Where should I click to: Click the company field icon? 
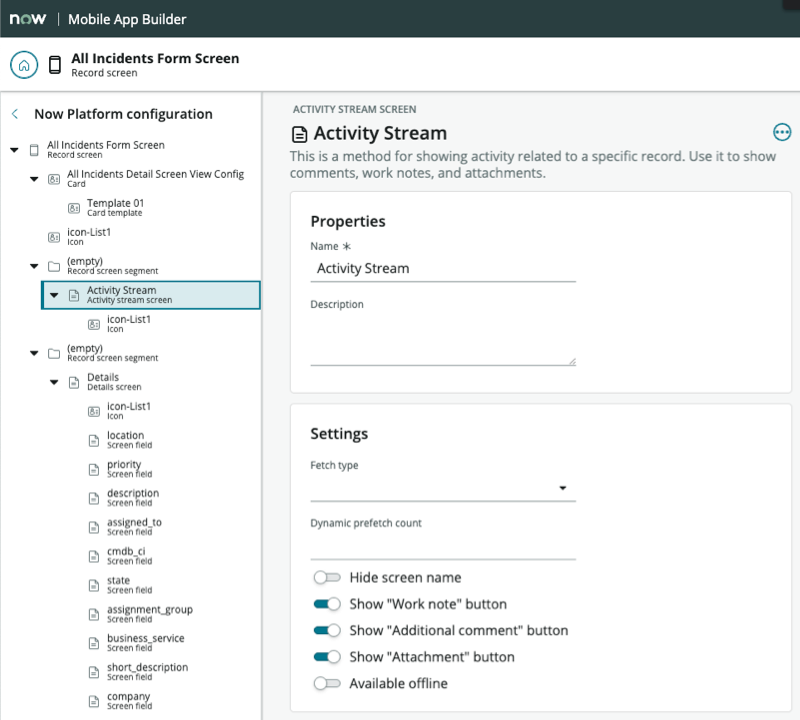[94, 702]
